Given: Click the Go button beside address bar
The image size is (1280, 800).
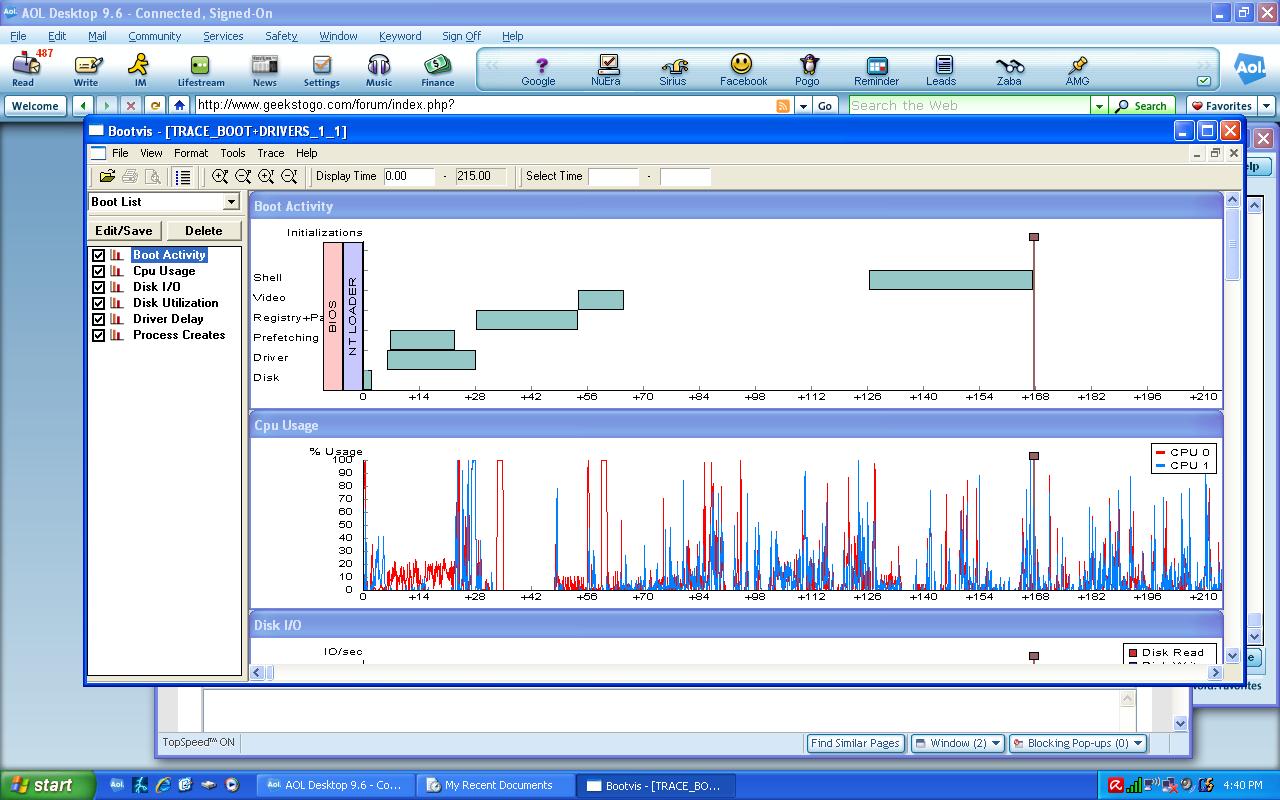Looking at the screenshot, I should coord(825,105).
